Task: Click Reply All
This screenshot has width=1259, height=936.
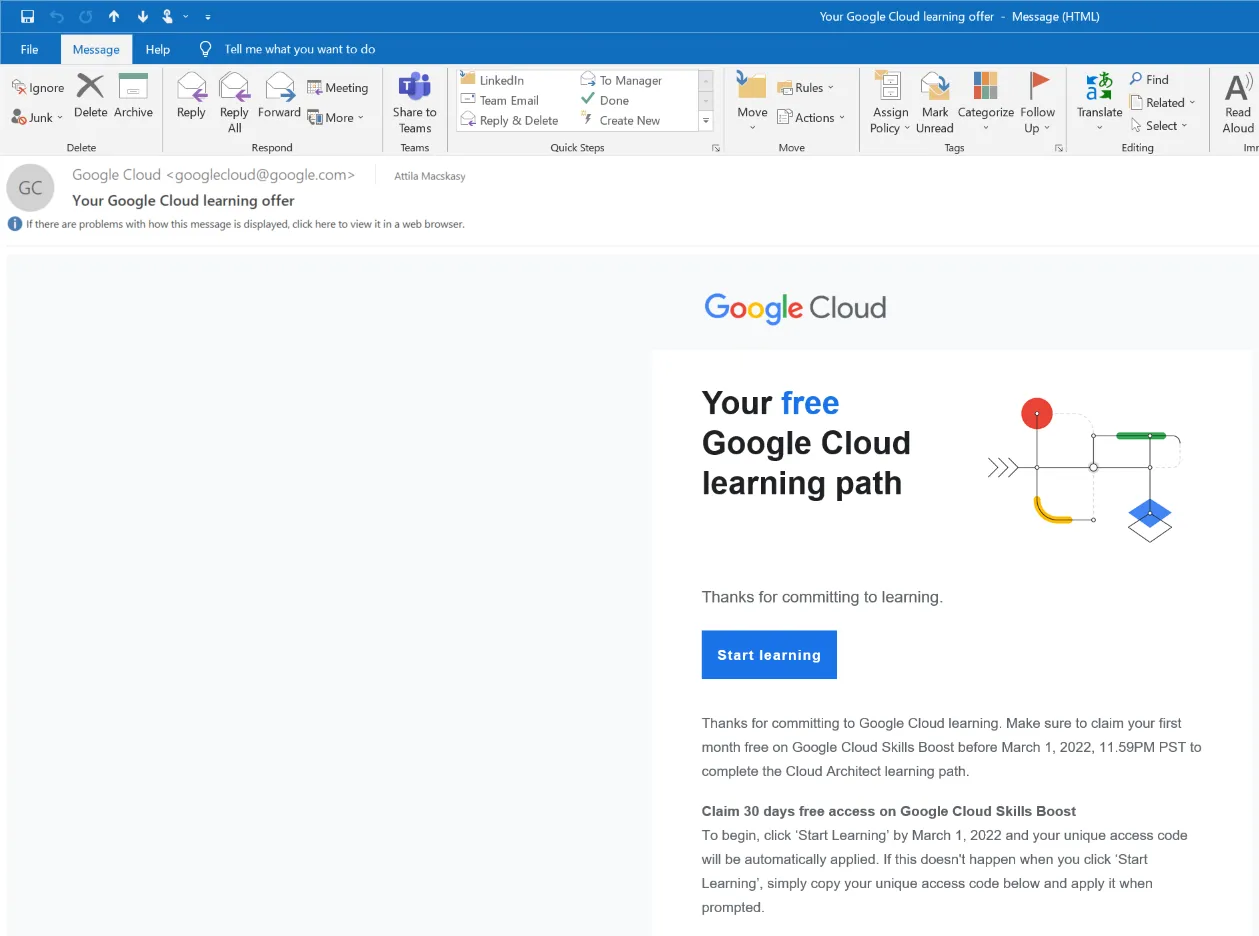Action: (x=234, y=102)
